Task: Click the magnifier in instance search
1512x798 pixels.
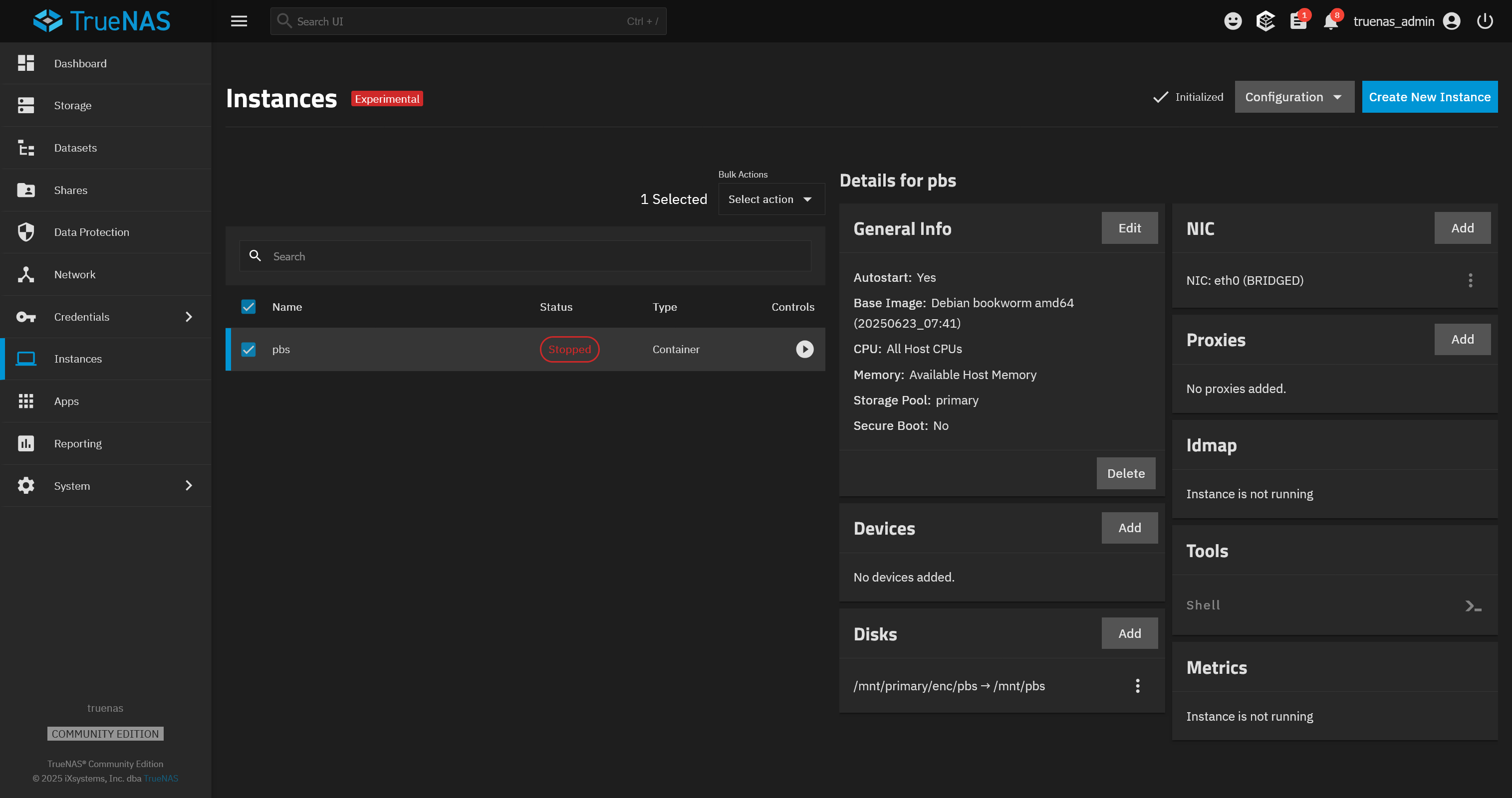Action: point(255,256)
